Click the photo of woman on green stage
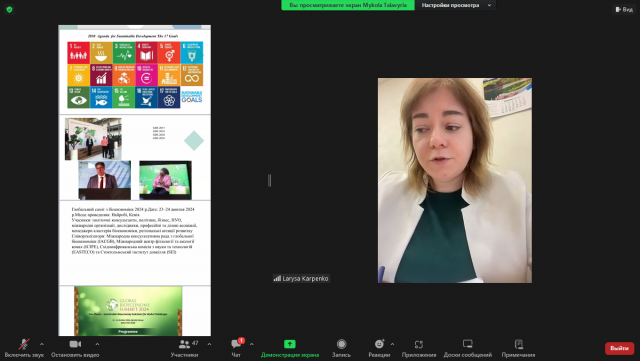The image size is (640, 361). click(165, 180)
